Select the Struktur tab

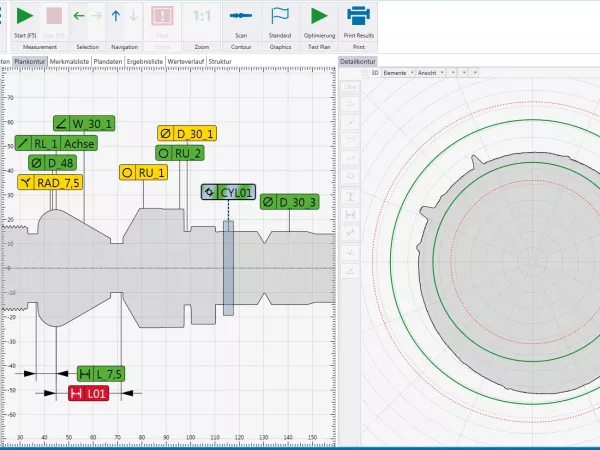pyautogui.click(x=219, y=61)
